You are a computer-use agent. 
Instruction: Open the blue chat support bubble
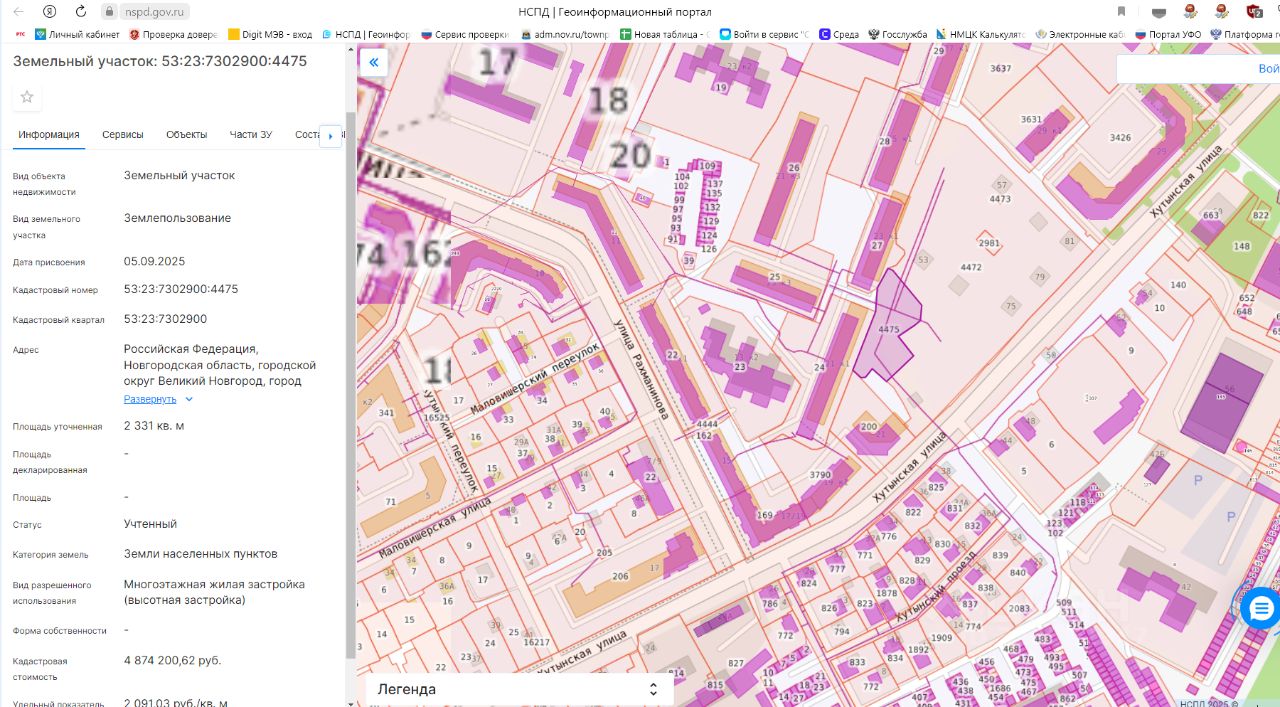pos(1260,608)
